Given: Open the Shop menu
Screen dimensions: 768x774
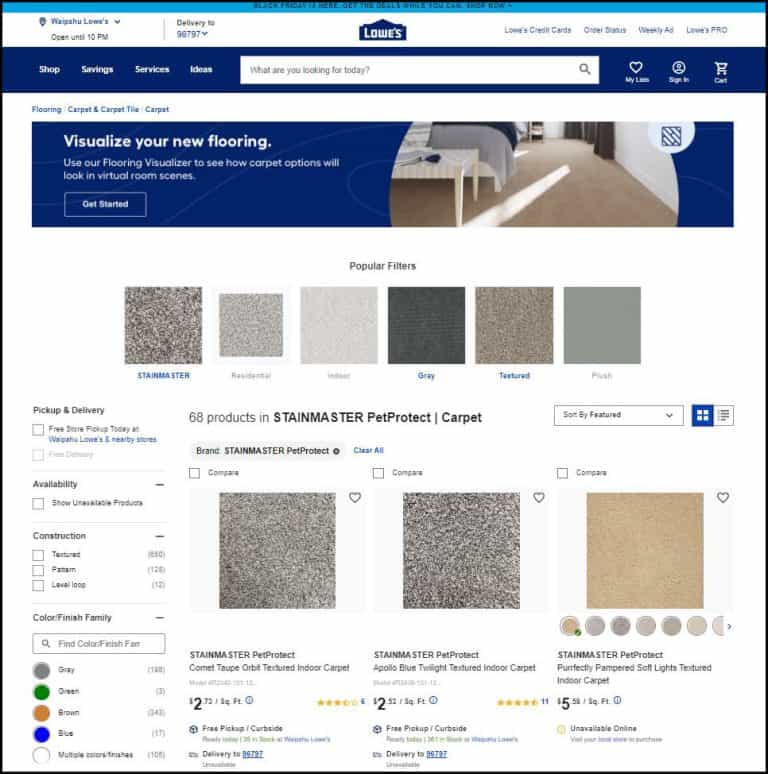Looking at the screenshot, I should click(x=49, y=69).
